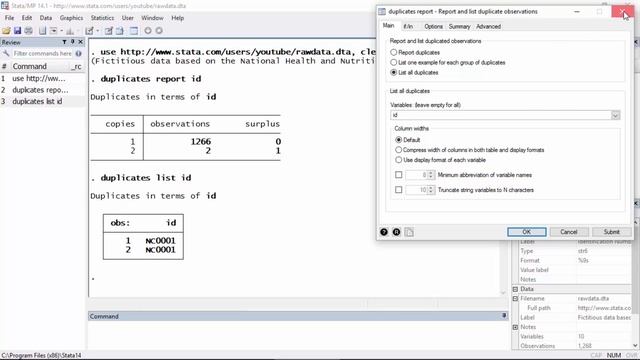Screen dimensions: 640x360
Task: Click the dialog Help question mark icon
Action: coord(384,232)
